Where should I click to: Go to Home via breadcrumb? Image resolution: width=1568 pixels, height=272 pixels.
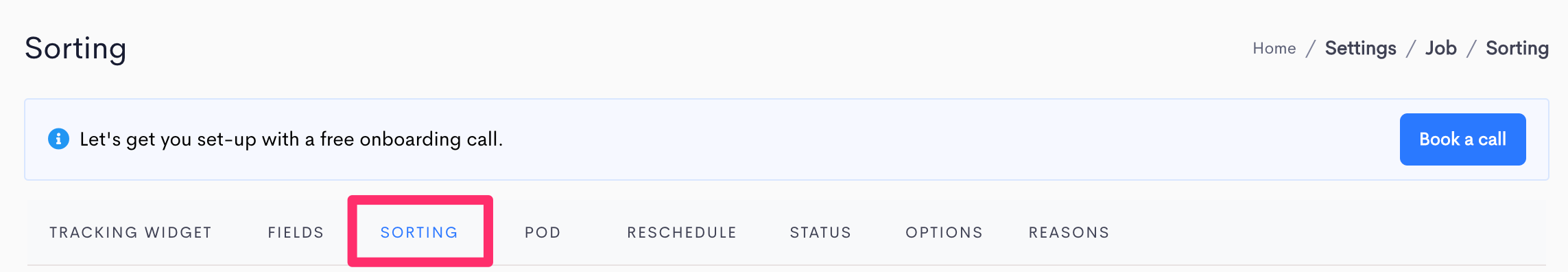[1274, 48]
